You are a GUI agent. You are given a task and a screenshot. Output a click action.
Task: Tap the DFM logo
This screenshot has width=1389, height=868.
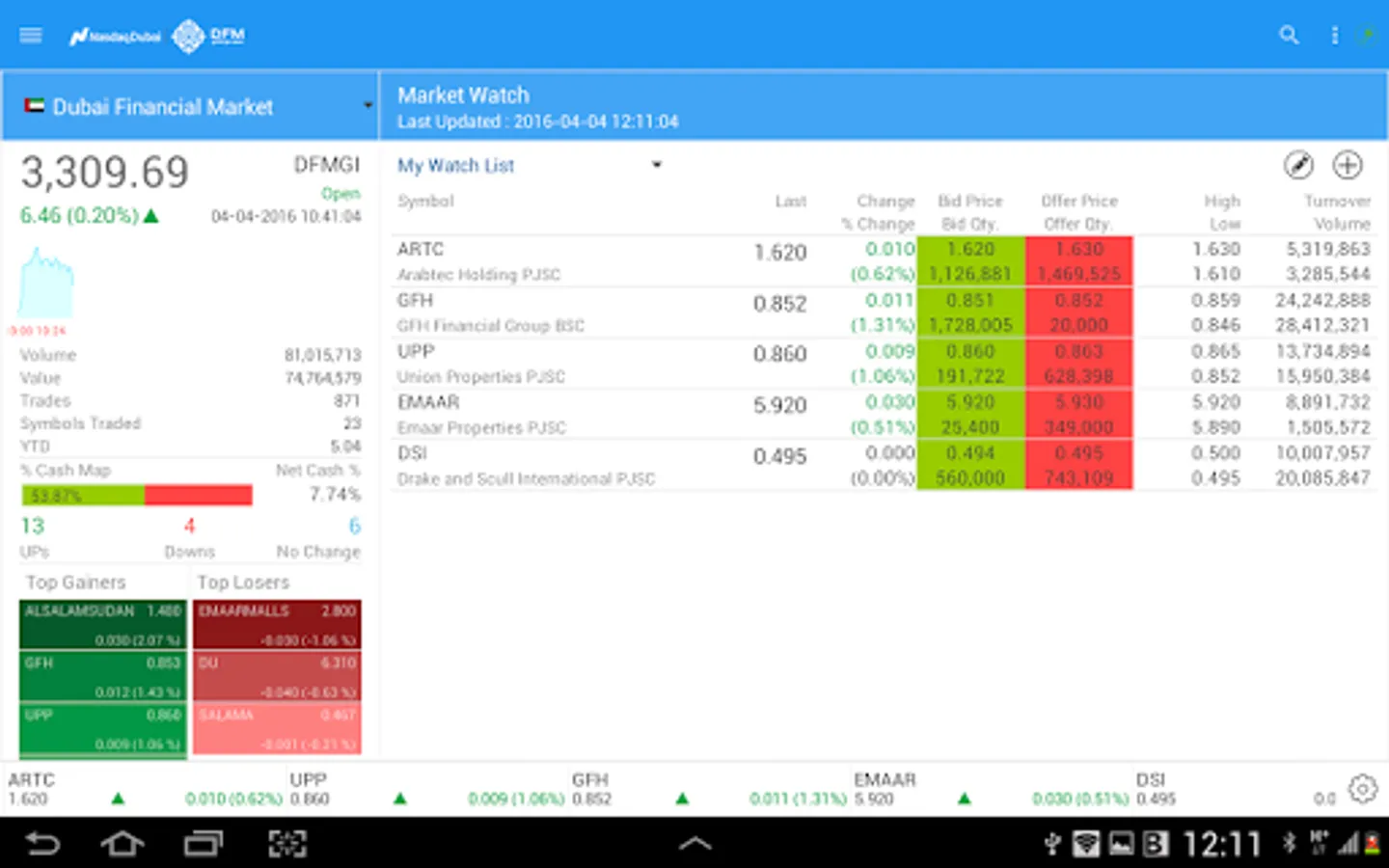click(x=208, y=37)
